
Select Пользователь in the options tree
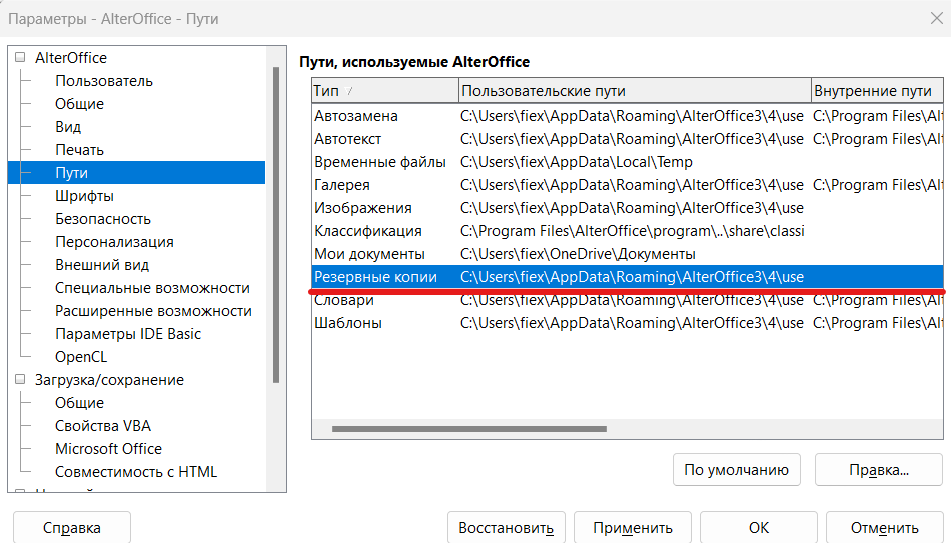point(104,81)
